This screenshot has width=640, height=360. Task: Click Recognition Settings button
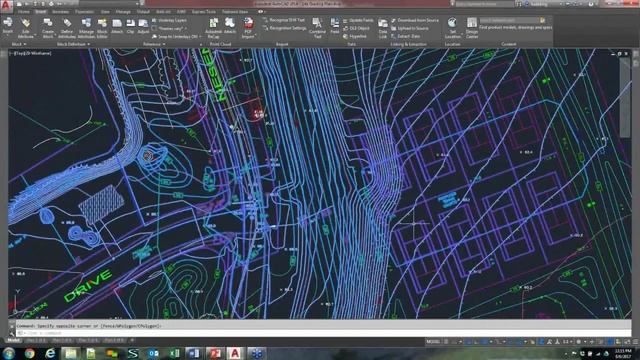tap(284, 28)
